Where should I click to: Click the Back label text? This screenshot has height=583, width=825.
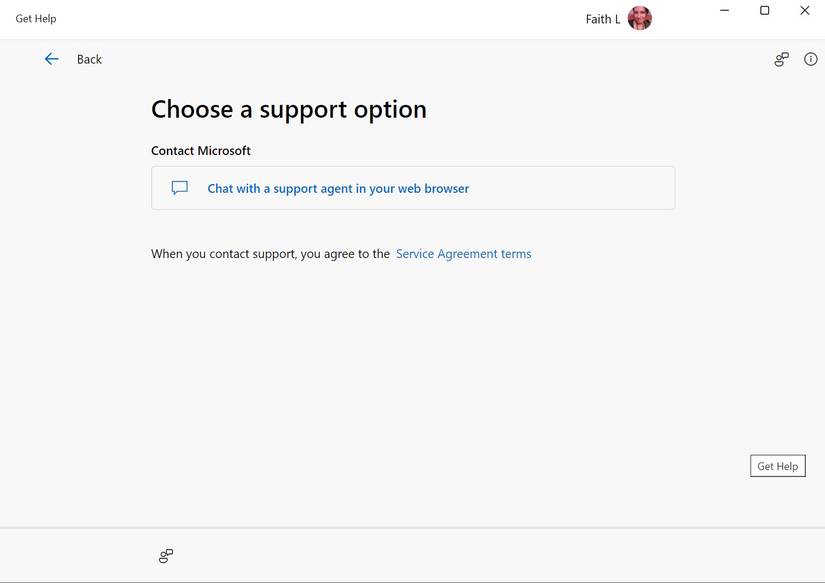pyautogui.click(x=89, y=60)
